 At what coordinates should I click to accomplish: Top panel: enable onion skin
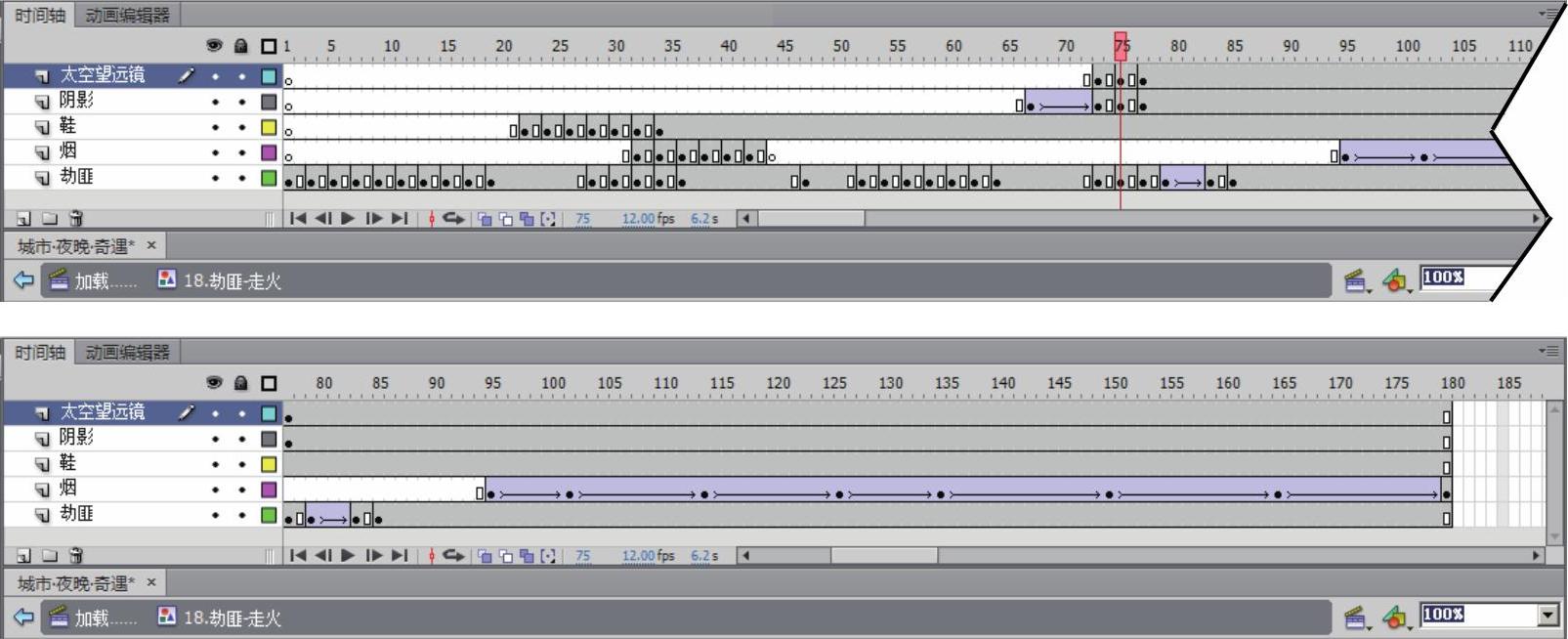[x=485, y=219]
